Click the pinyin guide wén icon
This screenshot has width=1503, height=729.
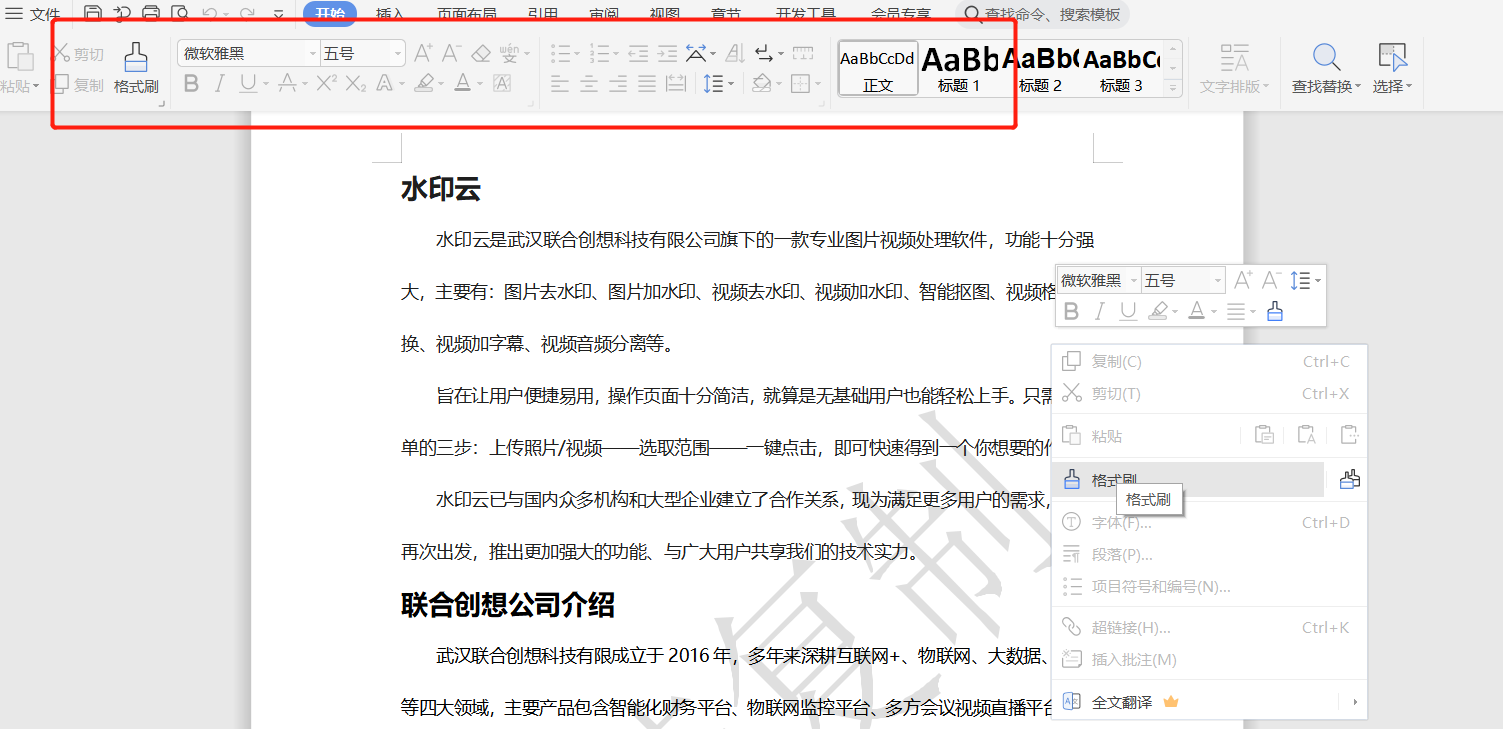coord(510,53)
